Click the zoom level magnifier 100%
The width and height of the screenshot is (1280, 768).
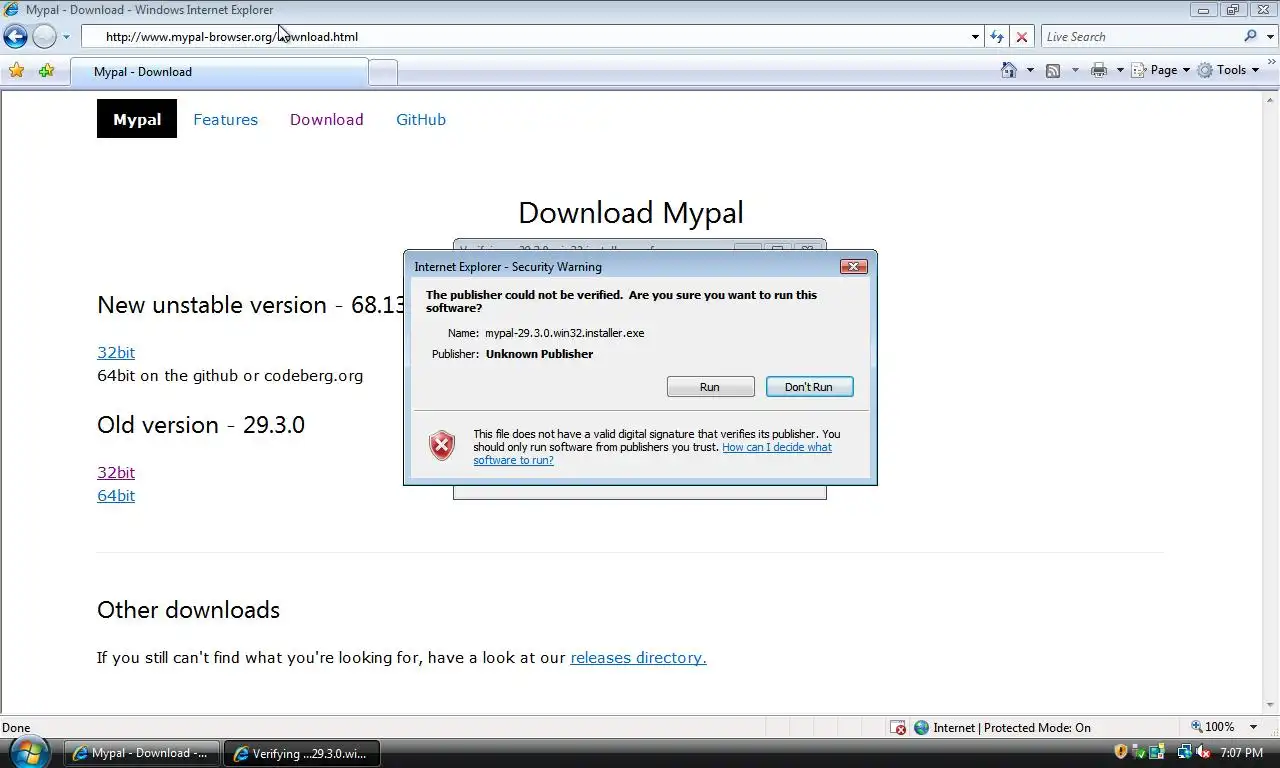[x=1212, y=727]
